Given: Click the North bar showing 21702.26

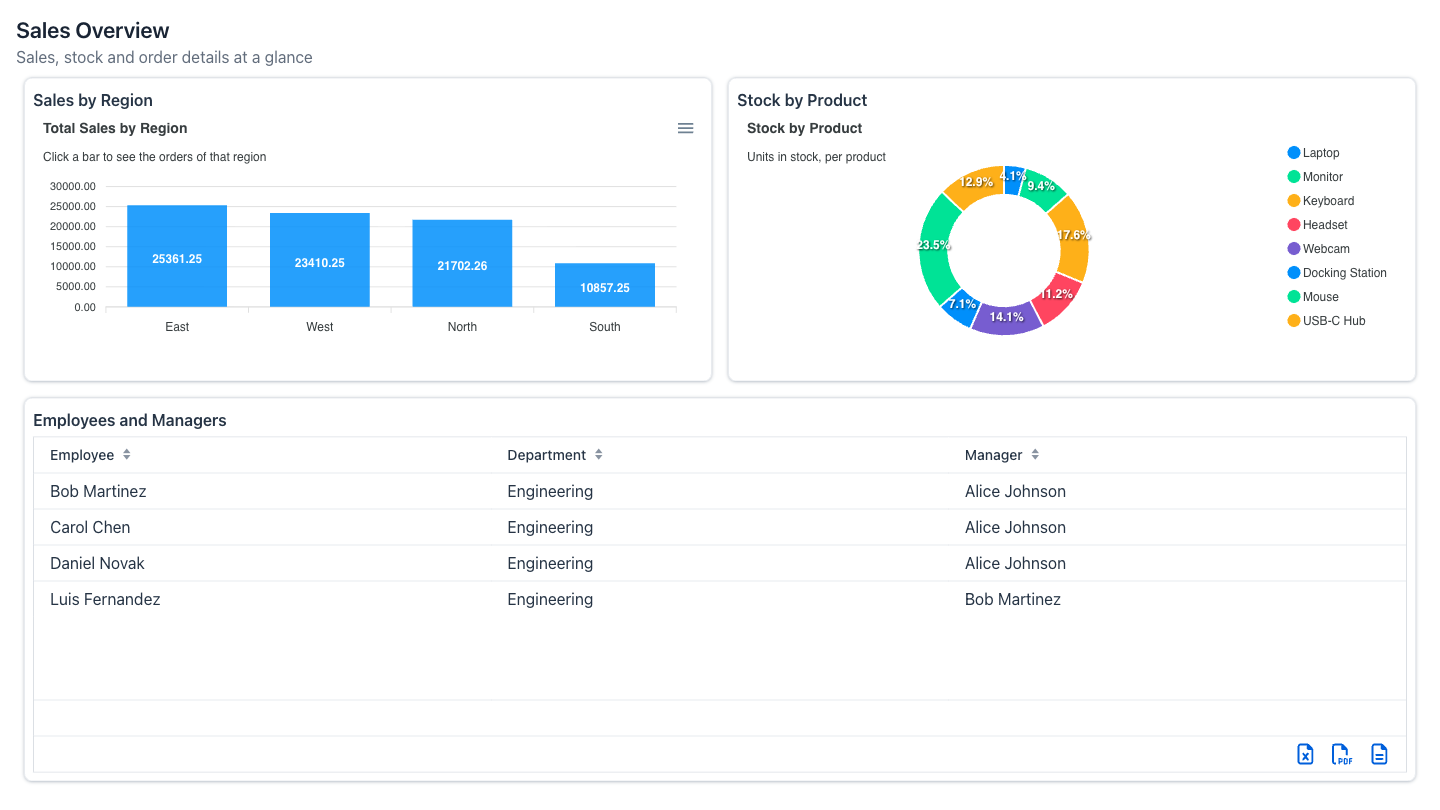Looking at the screenshot, I should (462, 263).
